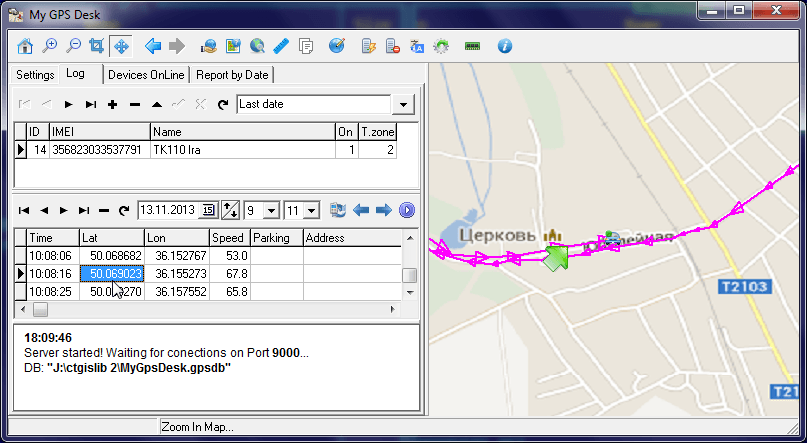Click the Home icon in the toolbar
Image resolution: width=807 pixels, height=443 pixels.
tap(26, 46)
